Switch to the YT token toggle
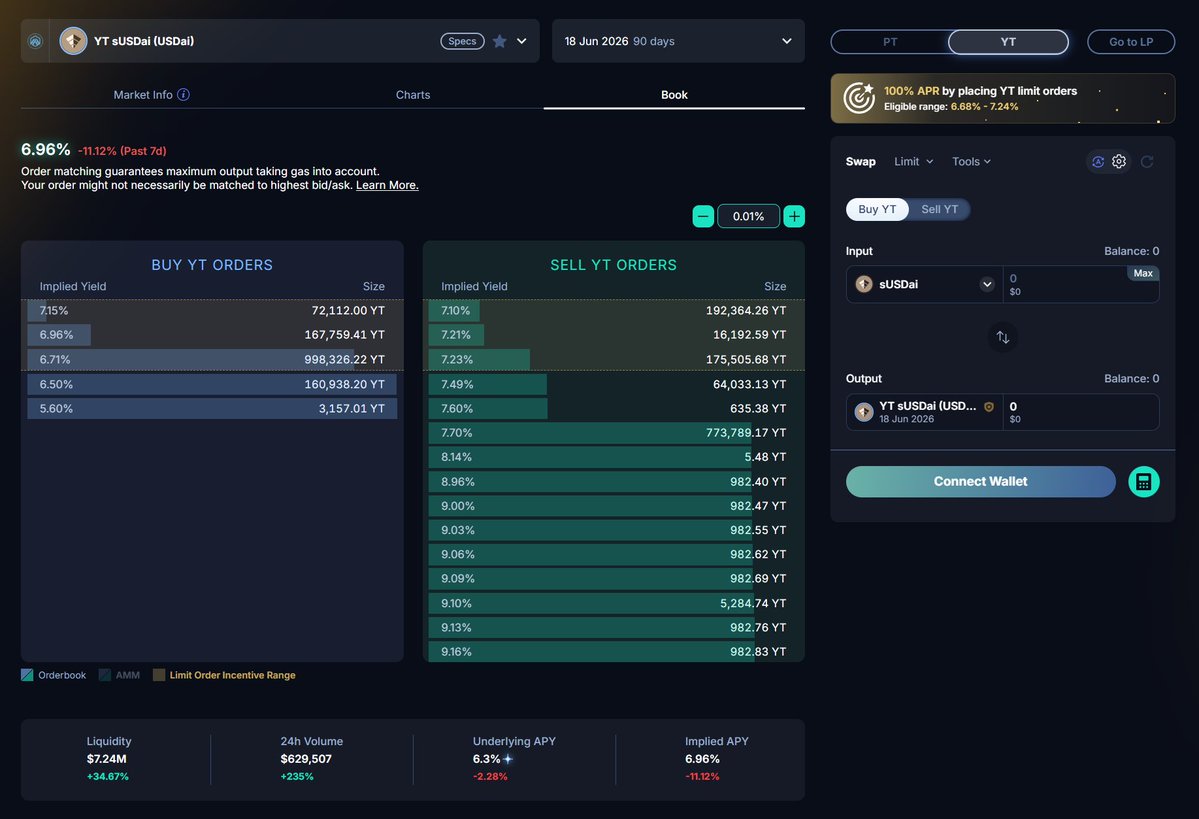This screenshot has height=819, width=1199. click(1008, 42)
